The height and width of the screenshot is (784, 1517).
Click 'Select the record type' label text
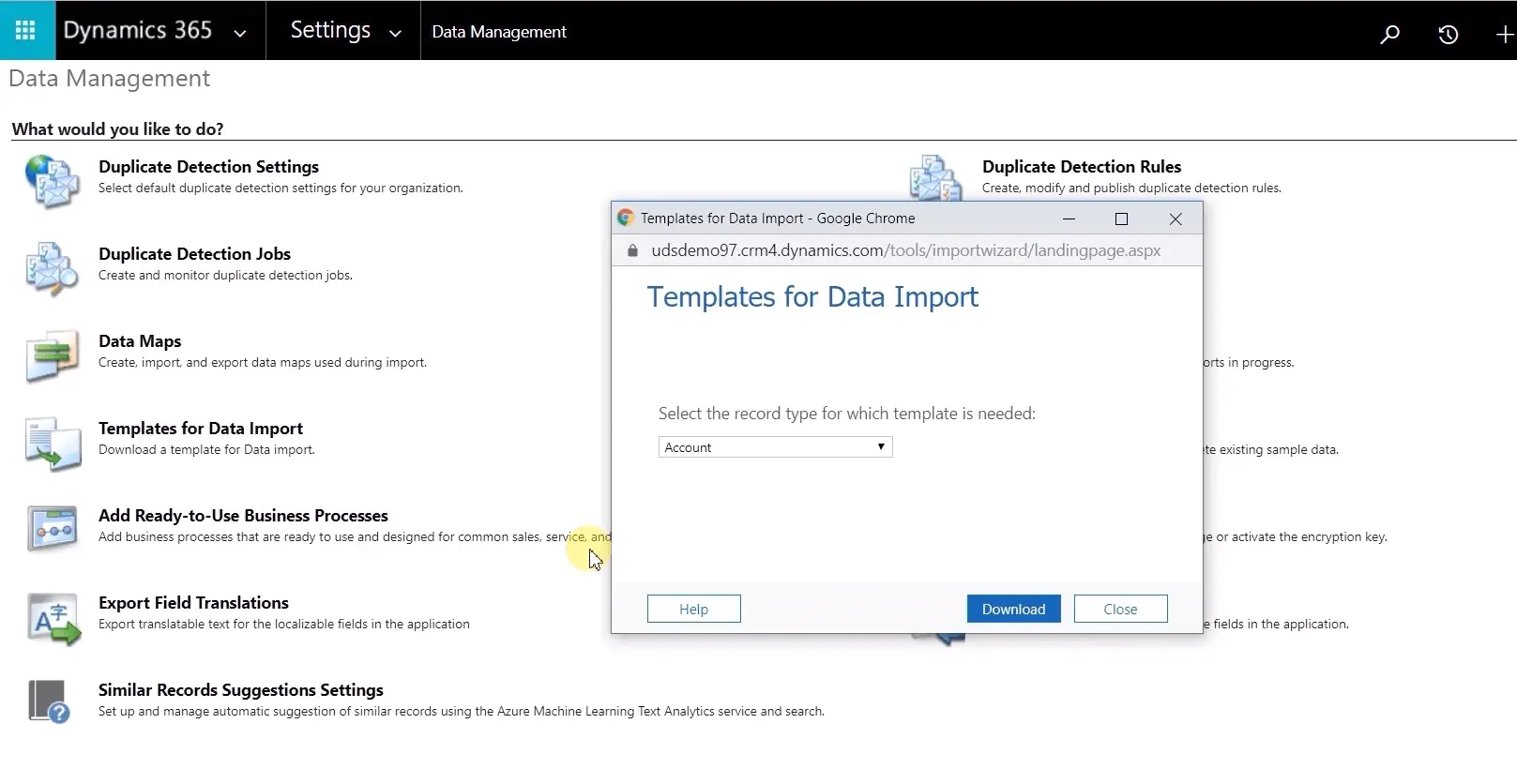[847, 414]
